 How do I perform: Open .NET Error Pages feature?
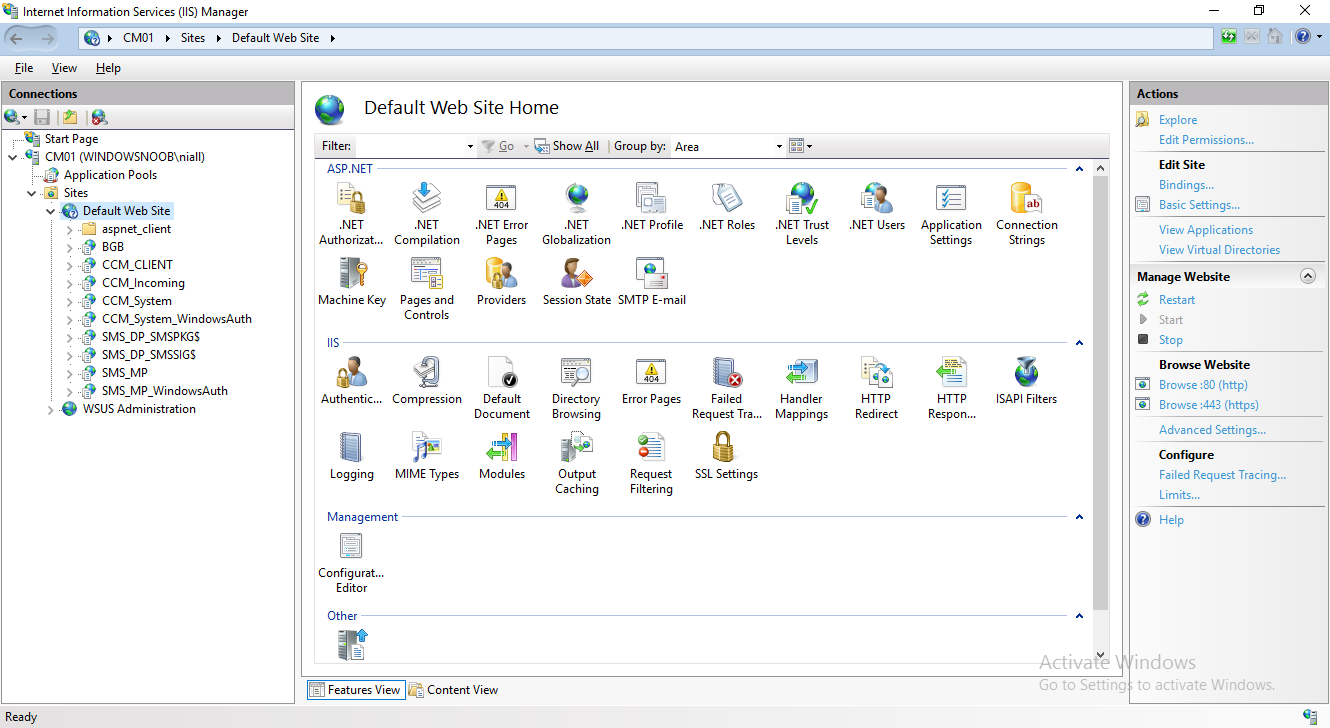(x=502, y=214)
